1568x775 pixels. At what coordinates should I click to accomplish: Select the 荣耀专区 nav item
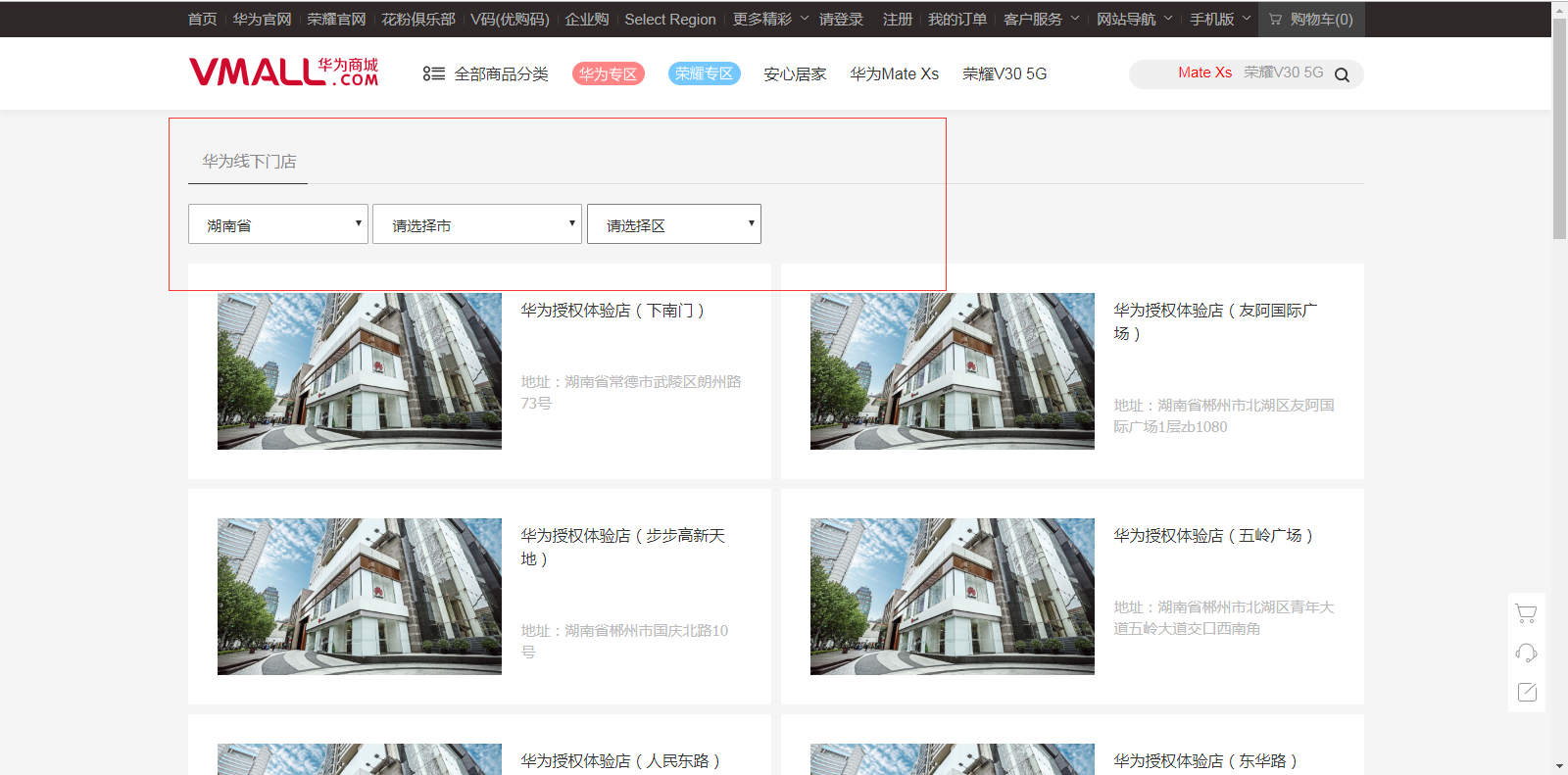point(704,73)
